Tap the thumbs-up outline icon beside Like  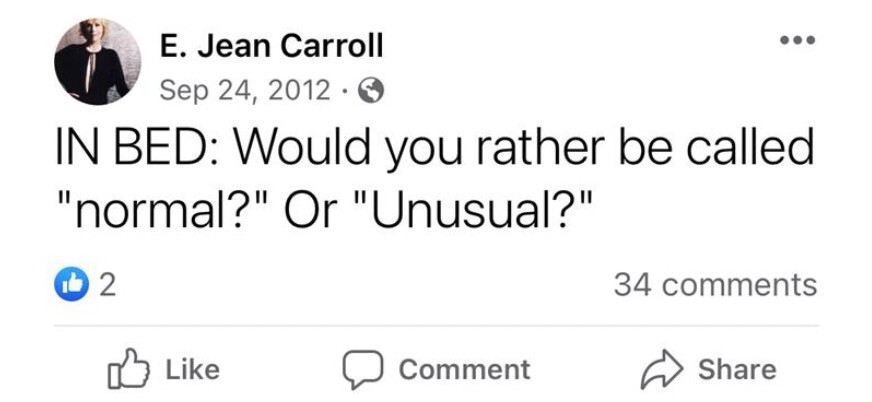[x=129, y=369]
